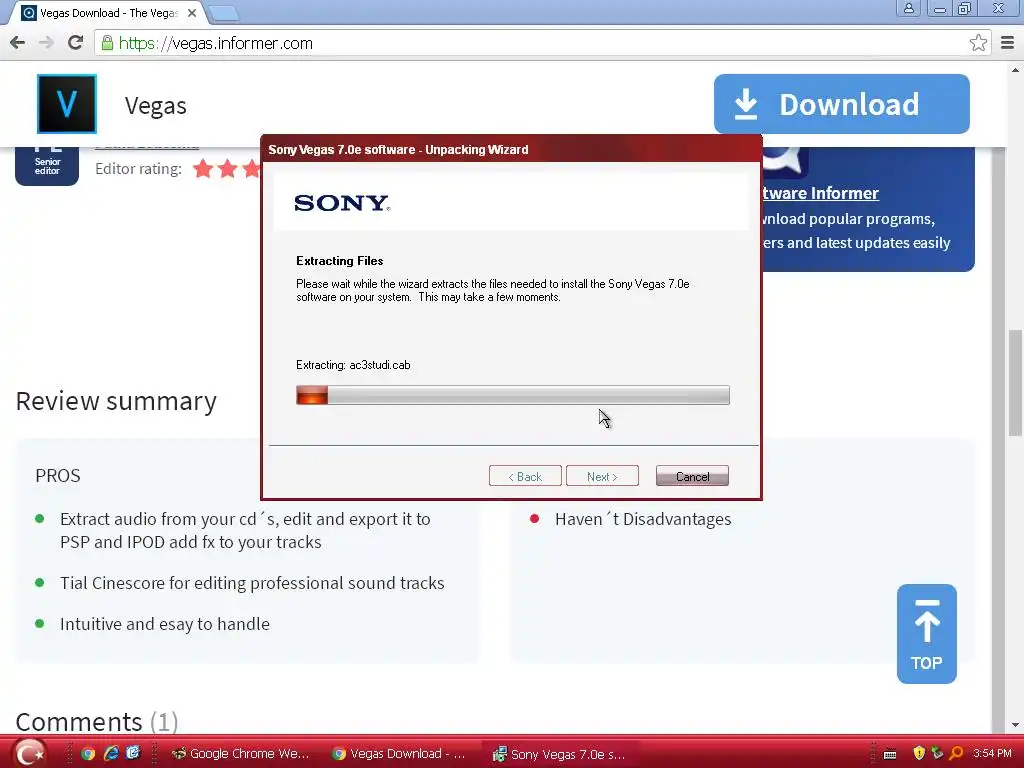Click the SONY logo in wizard

(x=342, y=203)
